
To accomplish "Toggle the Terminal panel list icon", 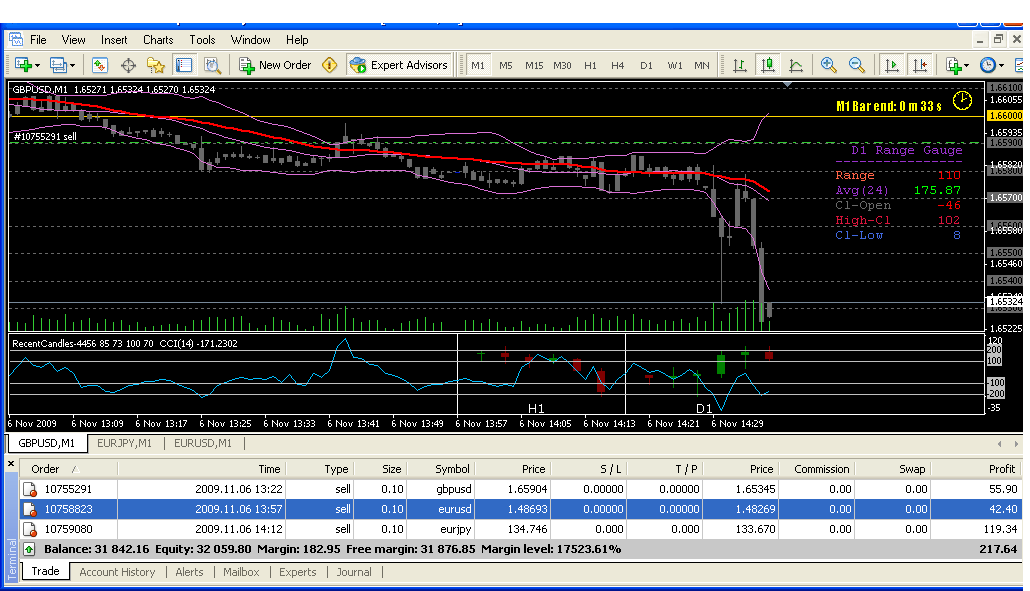I will pyautogui.click(x=184, y=65).
